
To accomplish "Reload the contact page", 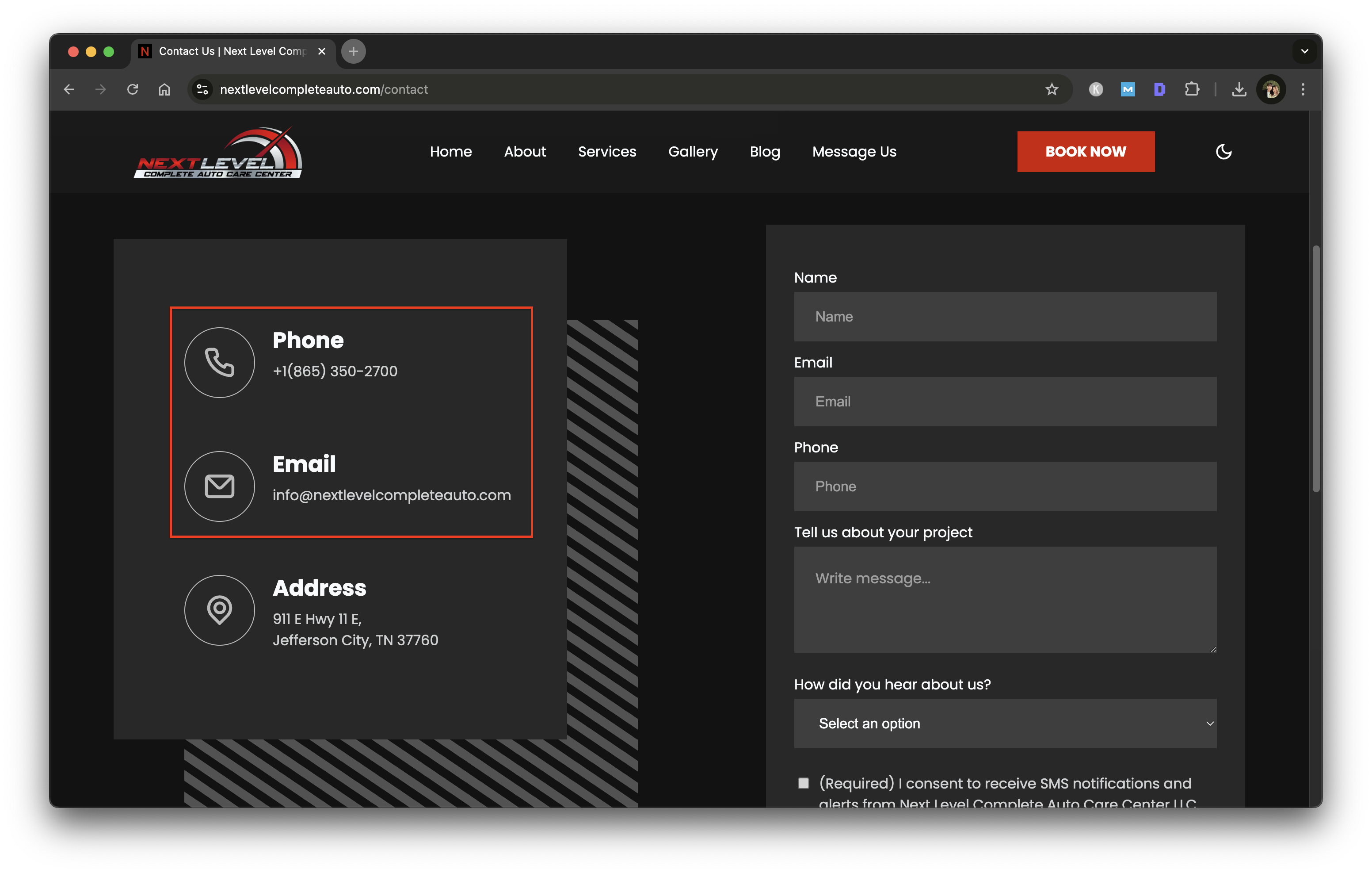I will click(x=133, y=89).
